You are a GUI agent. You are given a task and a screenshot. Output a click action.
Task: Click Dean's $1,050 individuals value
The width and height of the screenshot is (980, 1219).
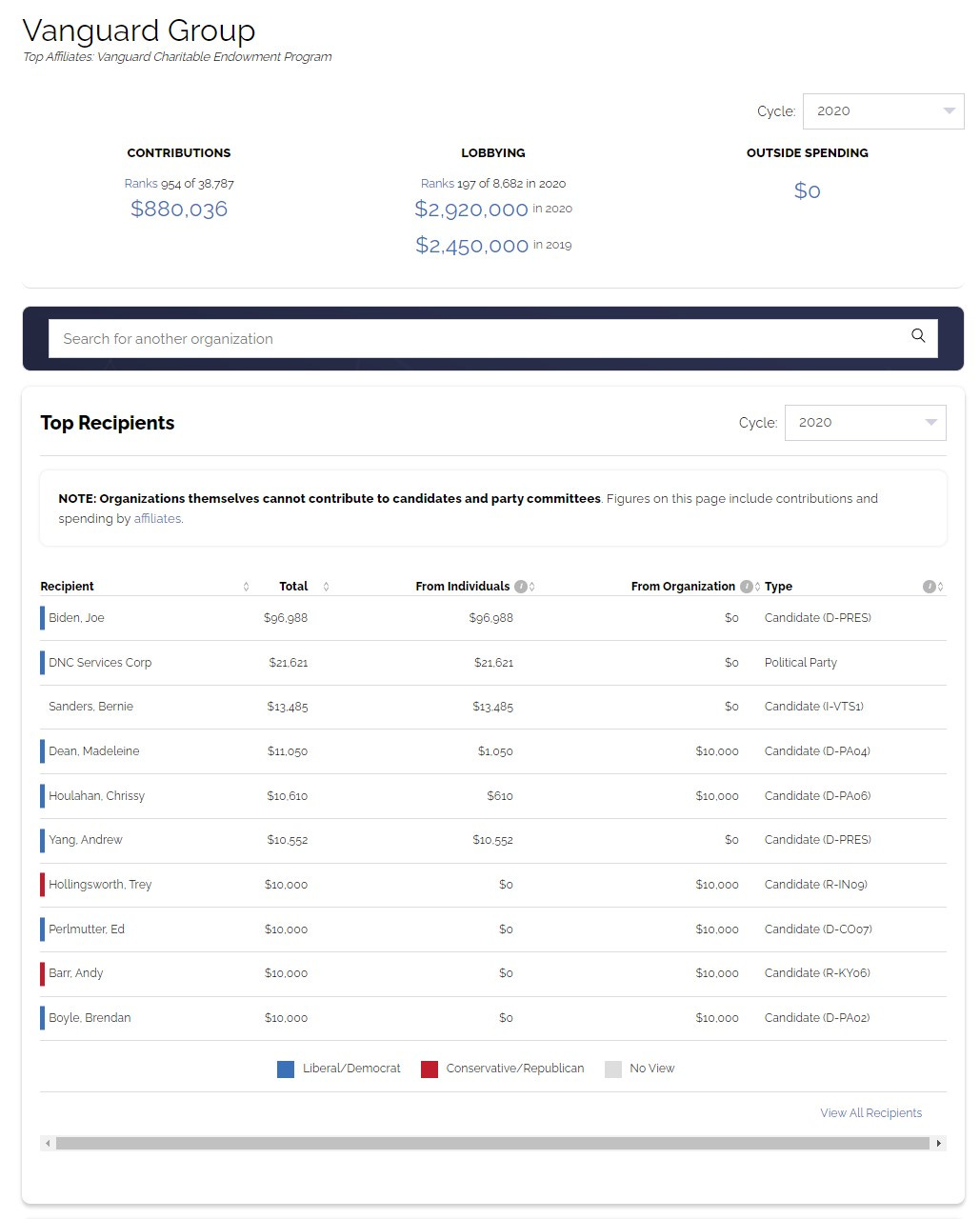495,751
